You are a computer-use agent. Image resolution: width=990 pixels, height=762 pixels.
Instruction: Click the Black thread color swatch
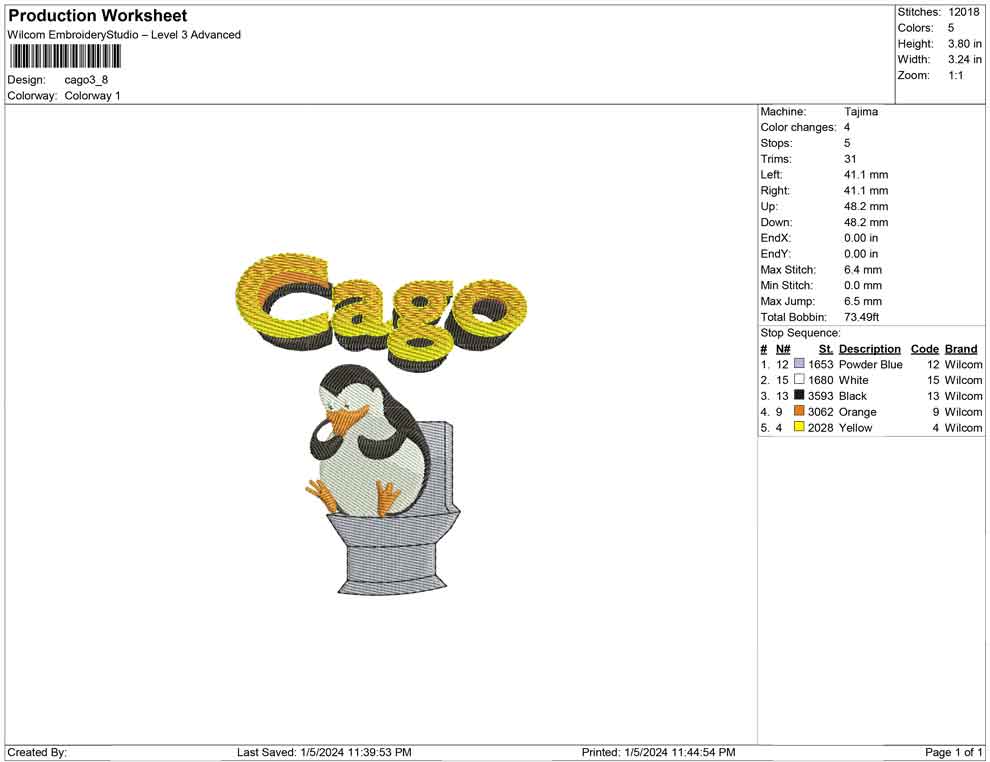tap(799, 395)
